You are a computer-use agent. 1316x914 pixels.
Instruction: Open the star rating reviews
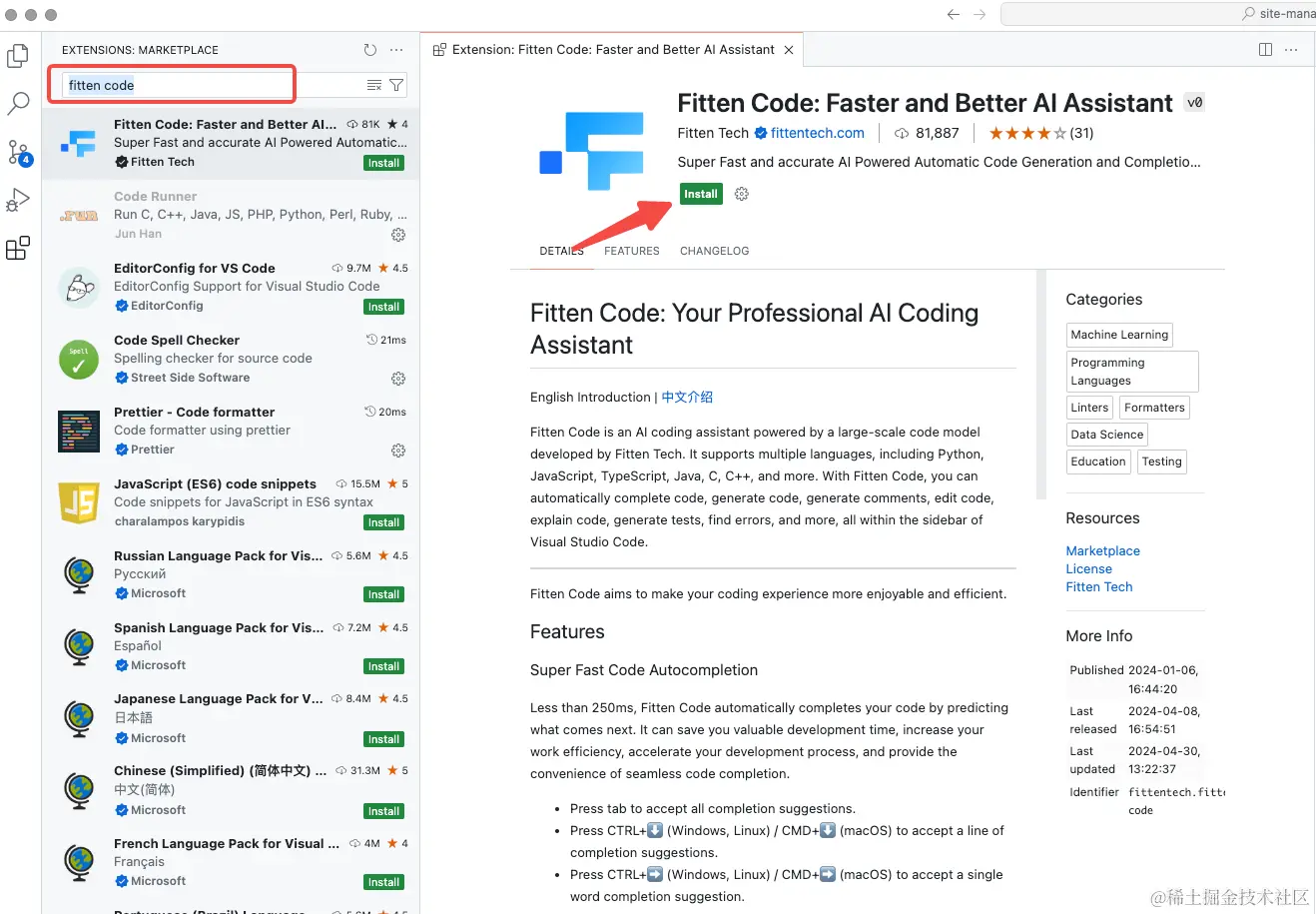pyautogui.click(x=1040, y=133)
